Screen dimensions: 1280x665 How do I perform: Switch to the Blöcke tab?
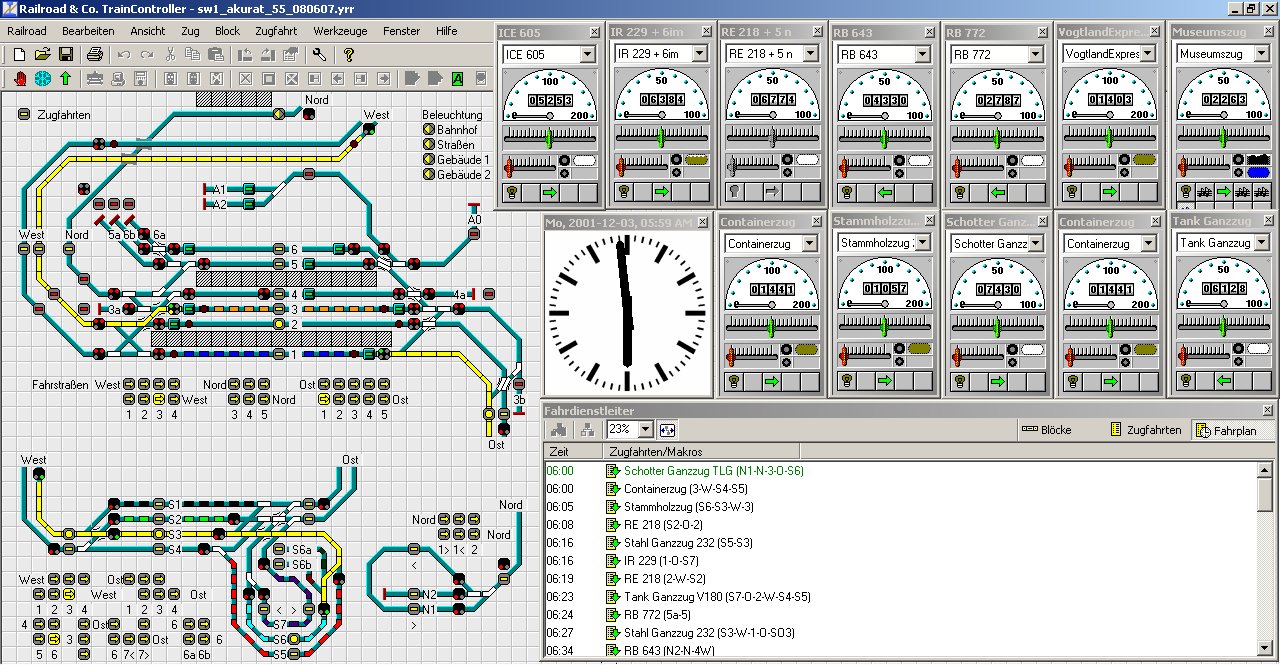(1046, 430)
